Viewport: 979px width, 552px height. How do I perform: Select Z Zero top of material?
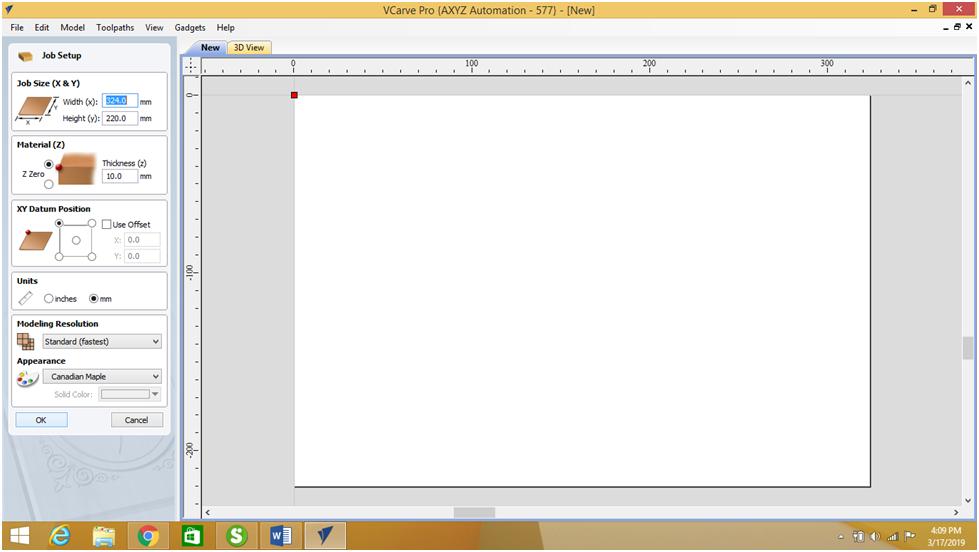pyautogui.click(x=49, y=164)
